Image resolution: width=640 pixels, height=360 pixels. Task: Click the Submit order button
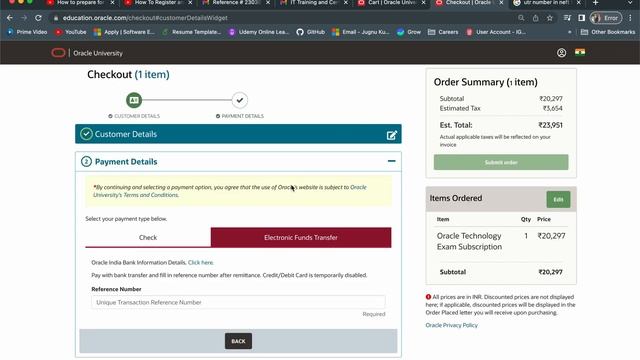pyautogui.click(x=501, y=162)
